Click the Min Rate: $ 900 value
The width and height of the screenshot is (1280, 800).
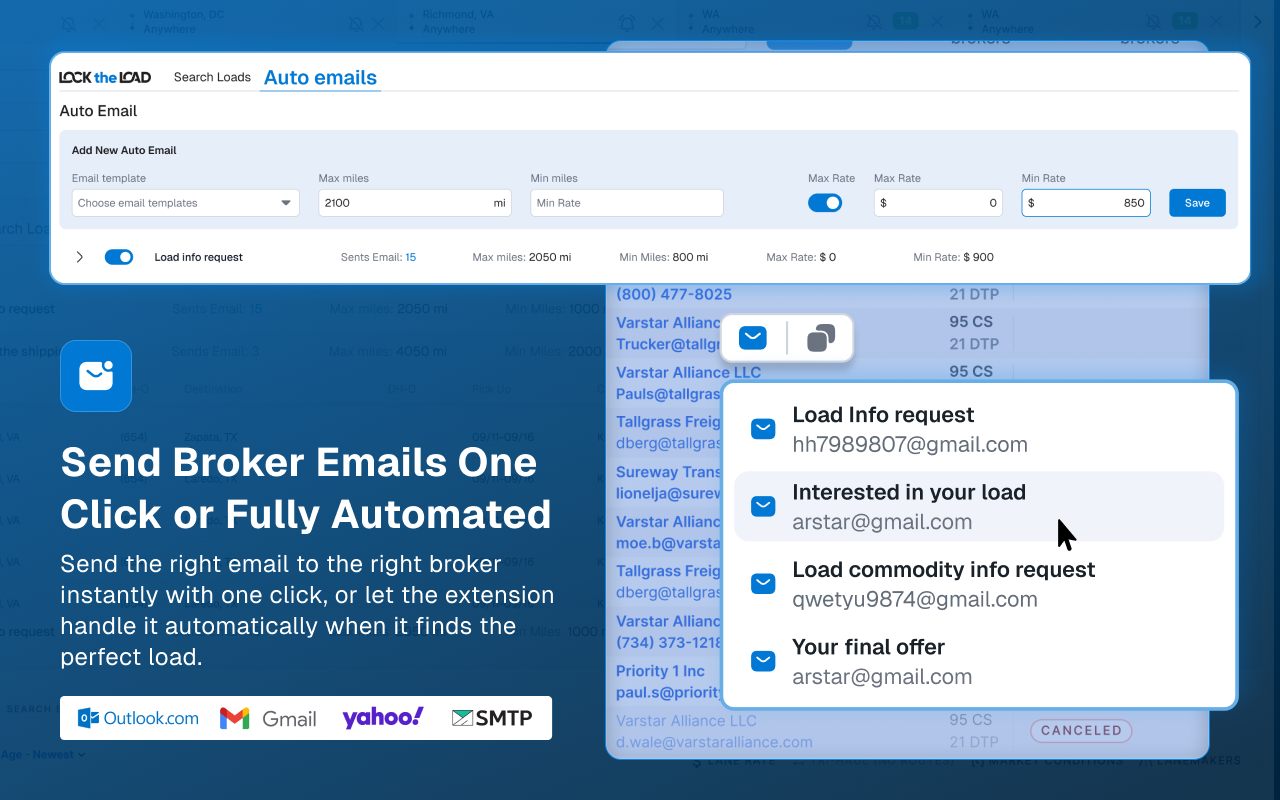(x=954, y=257)
